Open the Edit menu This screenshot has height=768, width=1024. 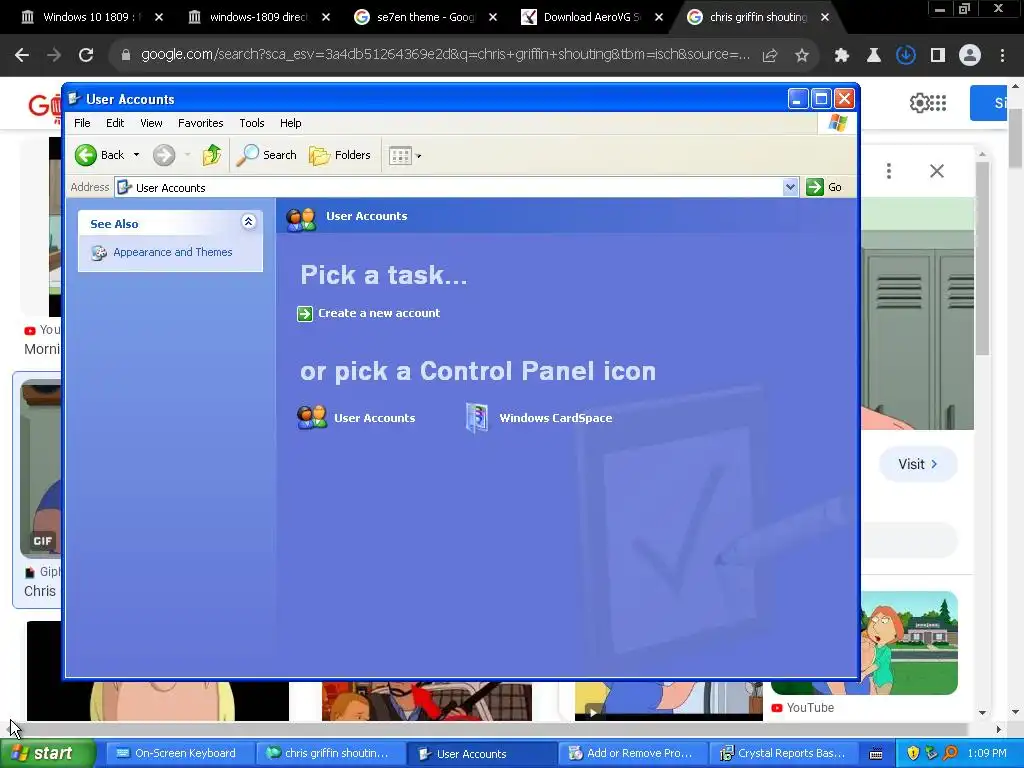pos(115,123)
